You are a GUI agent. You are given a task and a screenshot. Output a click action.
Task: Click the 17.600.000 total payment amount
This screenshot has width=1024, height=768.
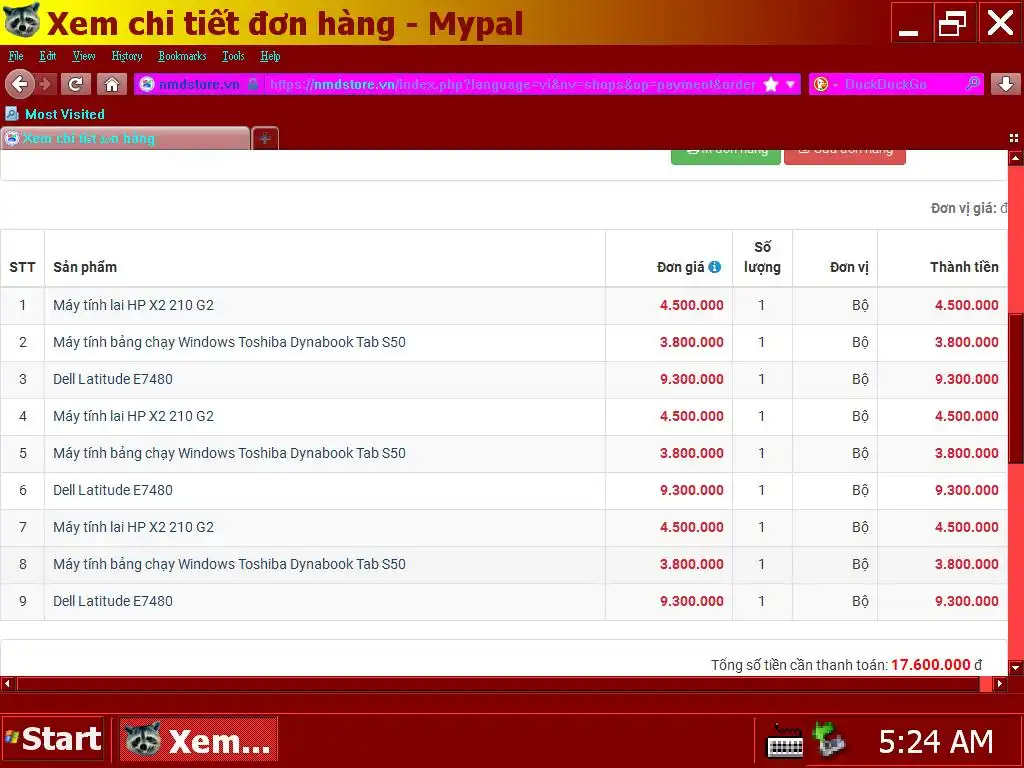(x=931, y=665)
